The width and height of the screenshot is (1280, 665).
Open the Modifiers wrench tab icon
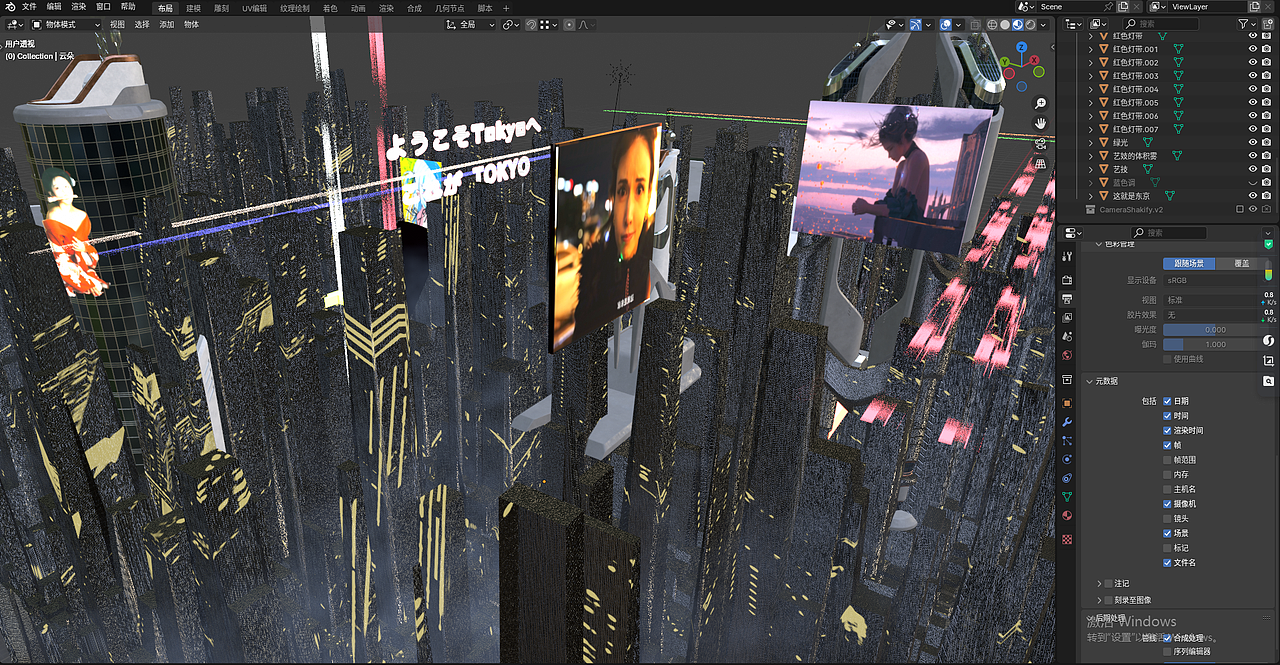pyautogui.click(x=1068, y=422)
